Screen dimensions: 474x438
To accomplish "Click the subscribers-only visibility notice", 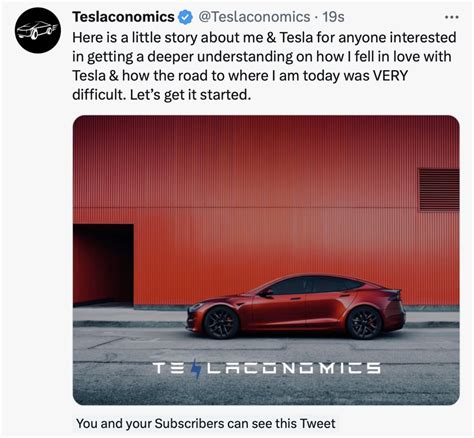I will pyautogui.click(x=205, y=423).
